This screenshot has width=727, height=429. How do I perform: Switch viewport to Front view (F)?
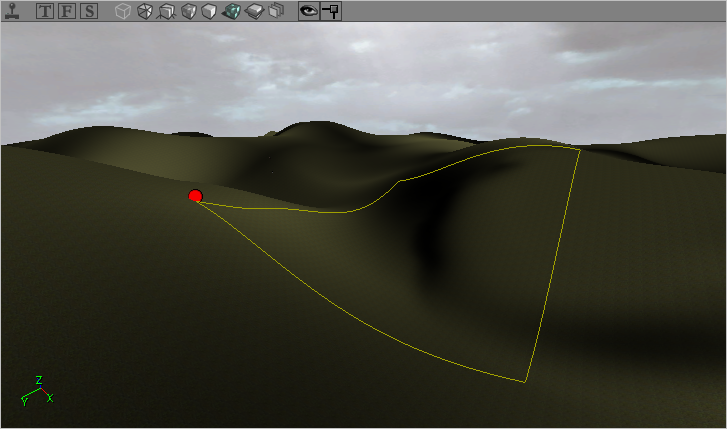[67, 12]
